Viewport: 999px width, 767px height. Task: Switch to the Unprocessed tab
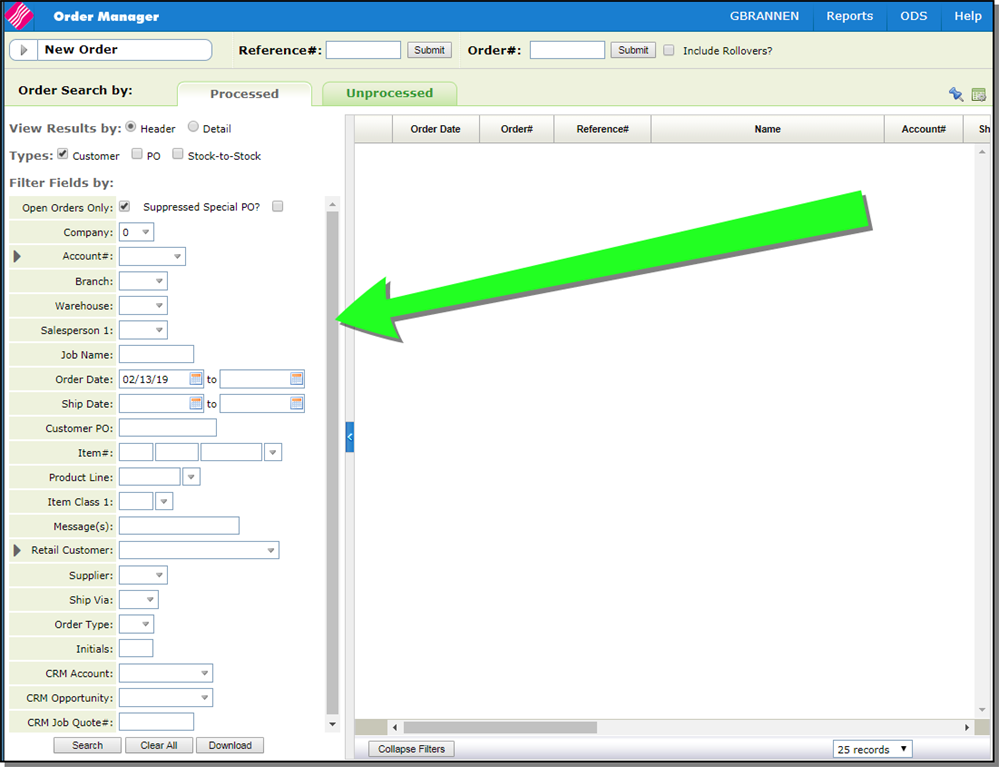[x=389, y=93]
